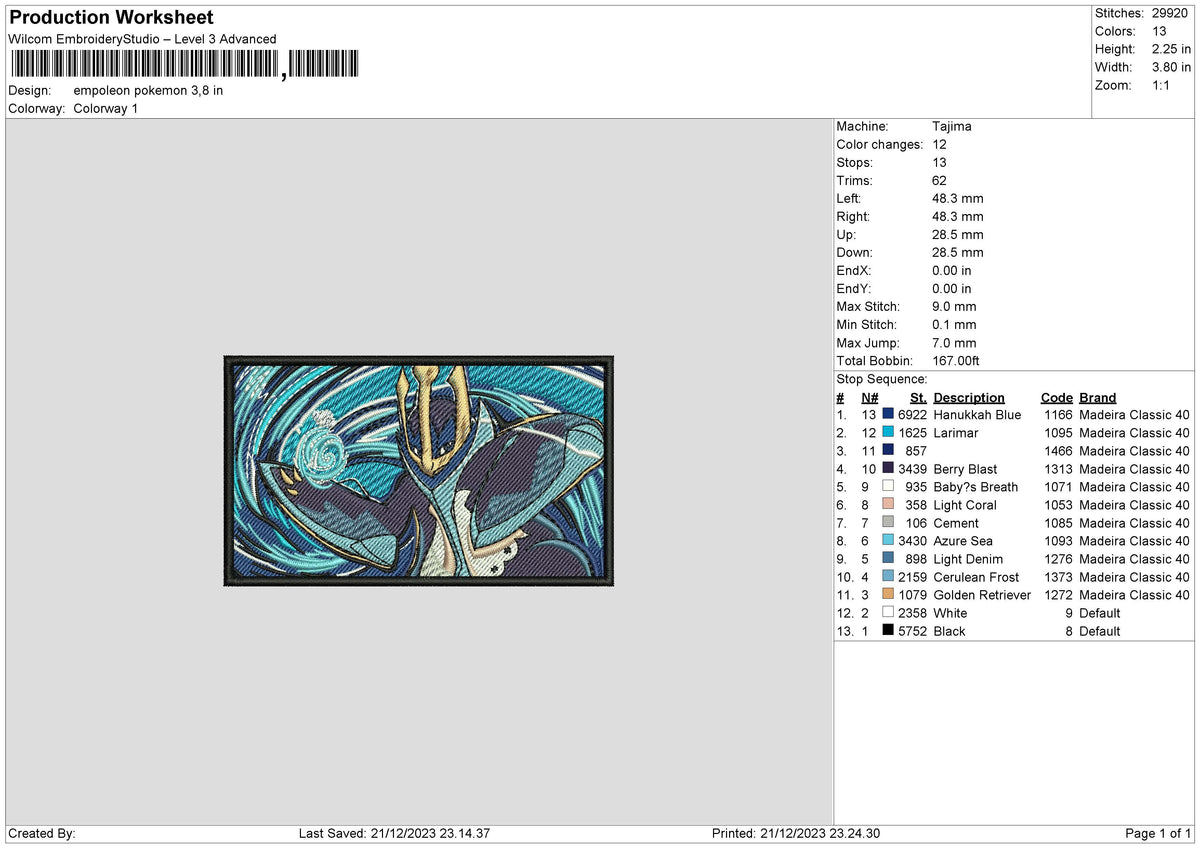
Task: Click the Zoom value 1:1
Action: pyautogui.click(x=1162, y=85)
